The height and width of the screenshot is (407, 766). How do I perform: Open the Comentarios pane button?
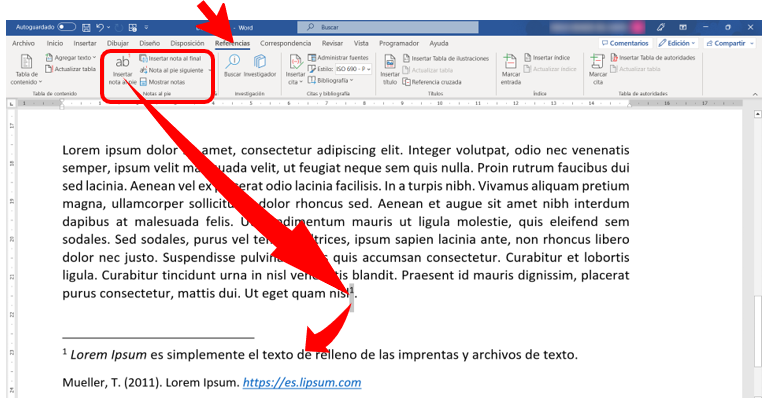625,43
